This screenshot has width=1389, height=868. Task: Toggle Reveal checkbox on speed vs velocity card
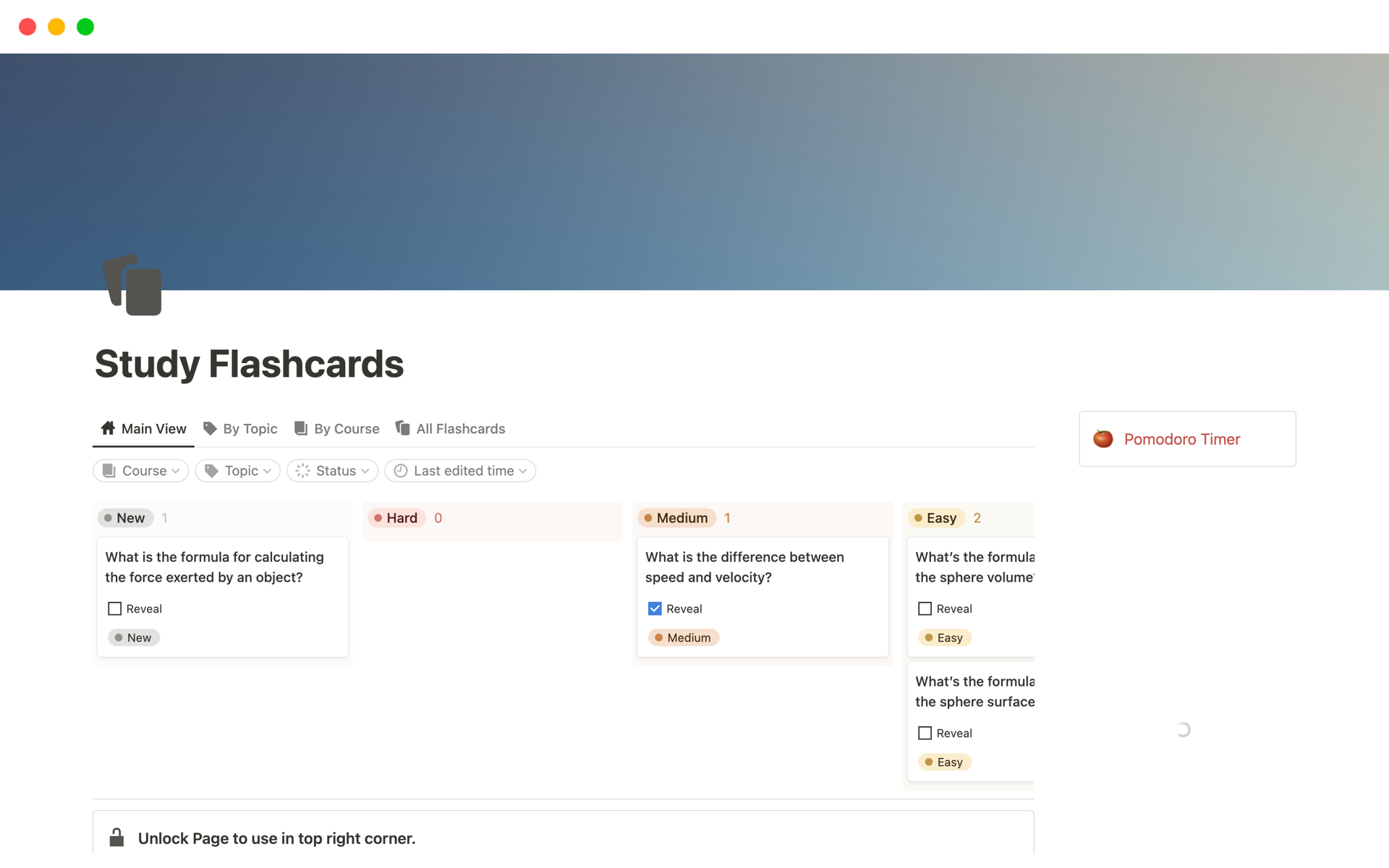pos(654,608)
